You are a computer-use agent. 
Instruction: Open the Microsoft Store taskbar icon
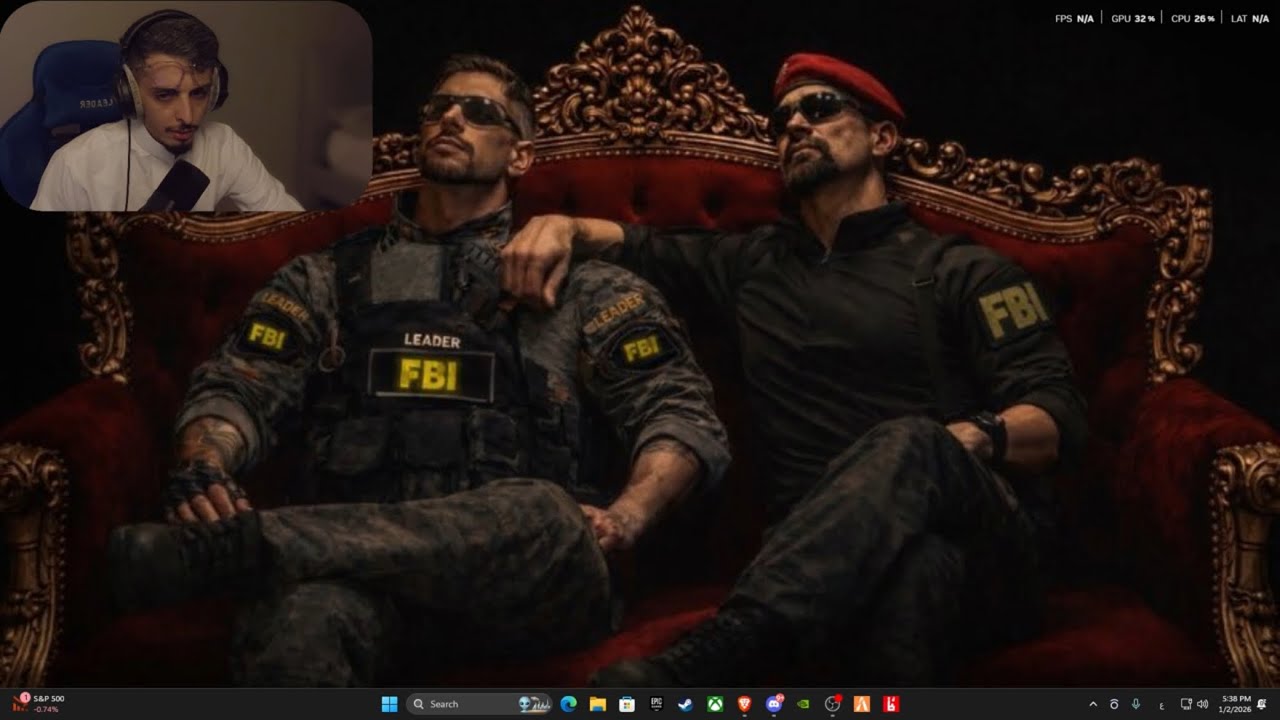627,704
